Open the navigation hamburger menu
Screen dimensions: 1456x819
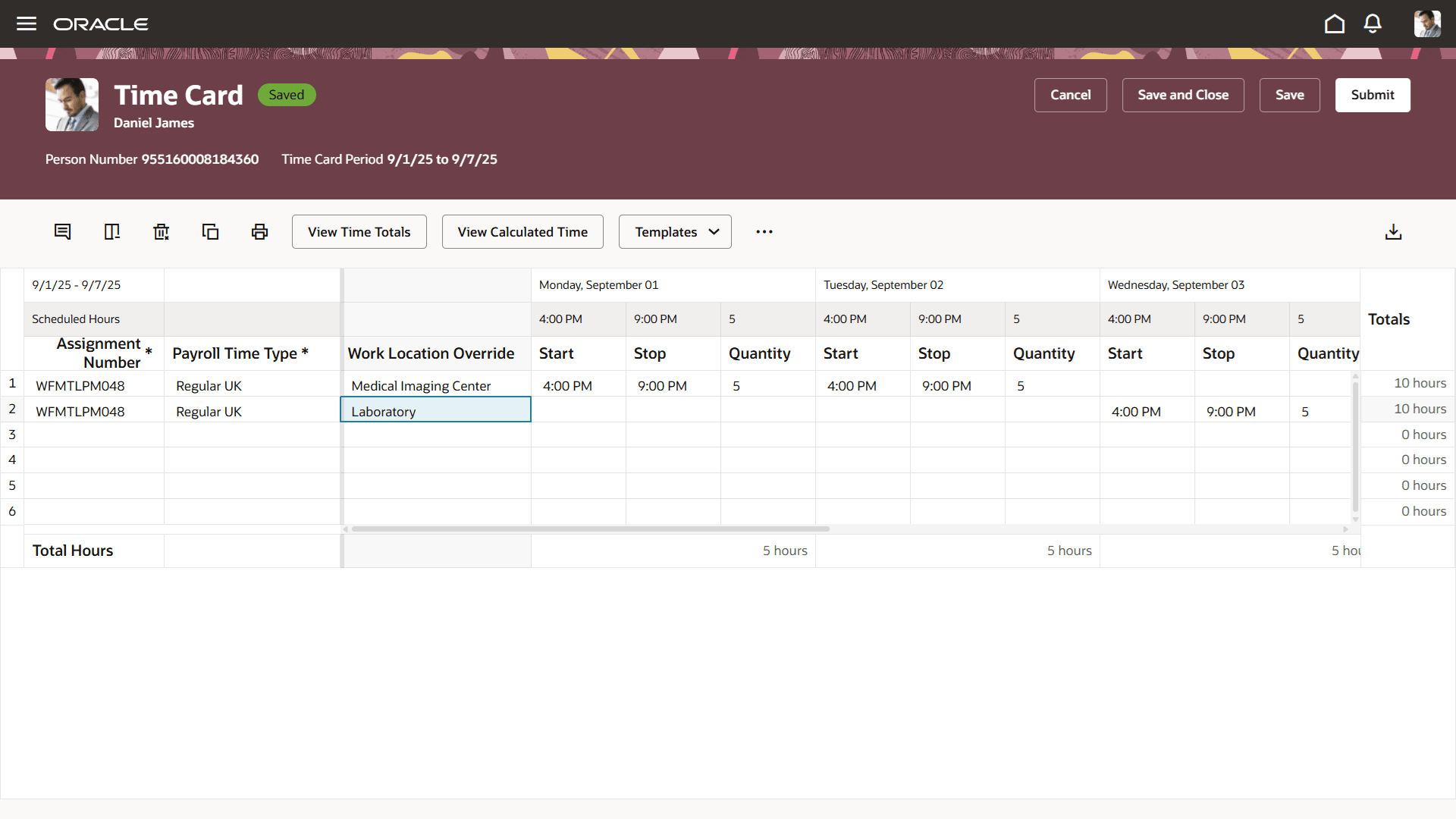pyautogui.click(x=27, y=24)
